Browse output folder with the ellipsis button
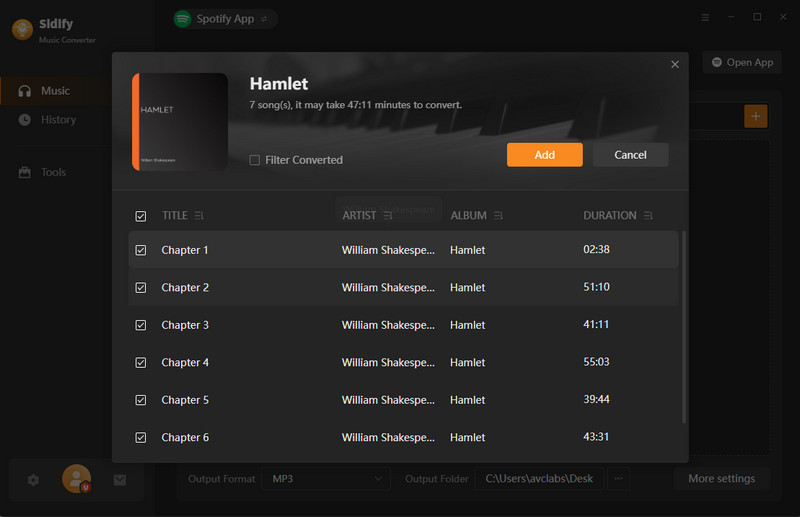Screen dimensions: 800x517 coord(618,479)
